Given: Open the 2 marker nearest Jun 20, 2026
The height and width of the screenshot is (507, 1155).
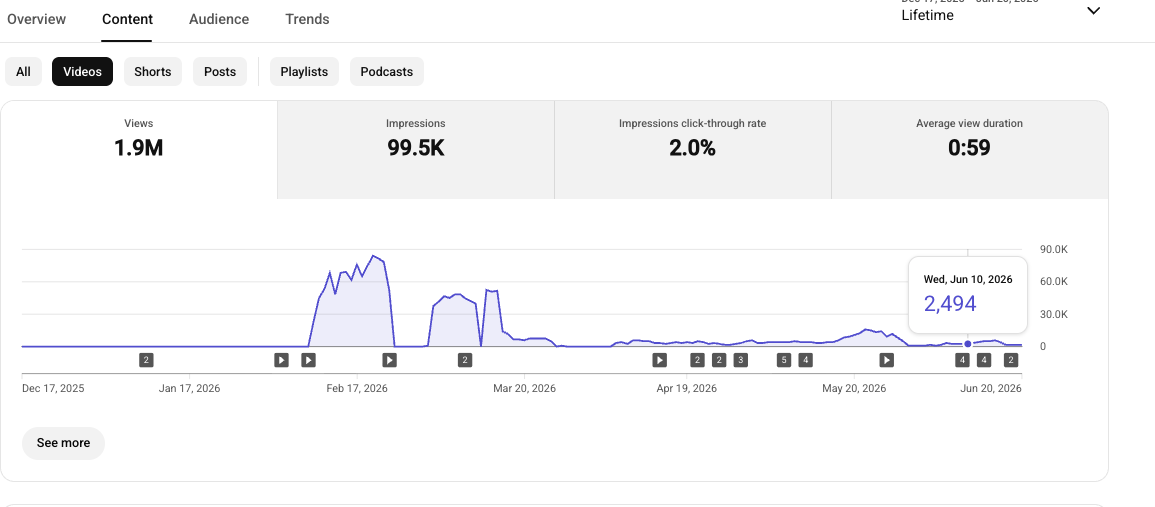Looking at the screenshot, I should [x=1011, y=360].
